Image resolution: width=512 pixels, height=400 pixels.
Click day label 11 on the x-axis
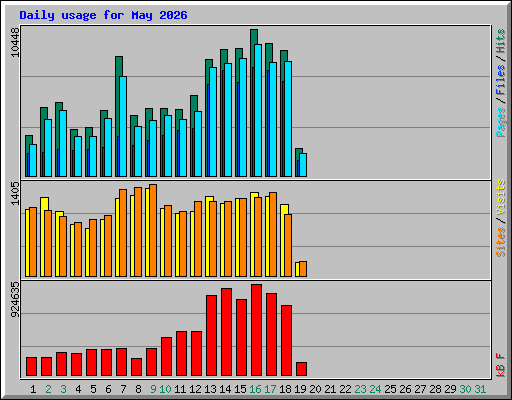point(180,389)
